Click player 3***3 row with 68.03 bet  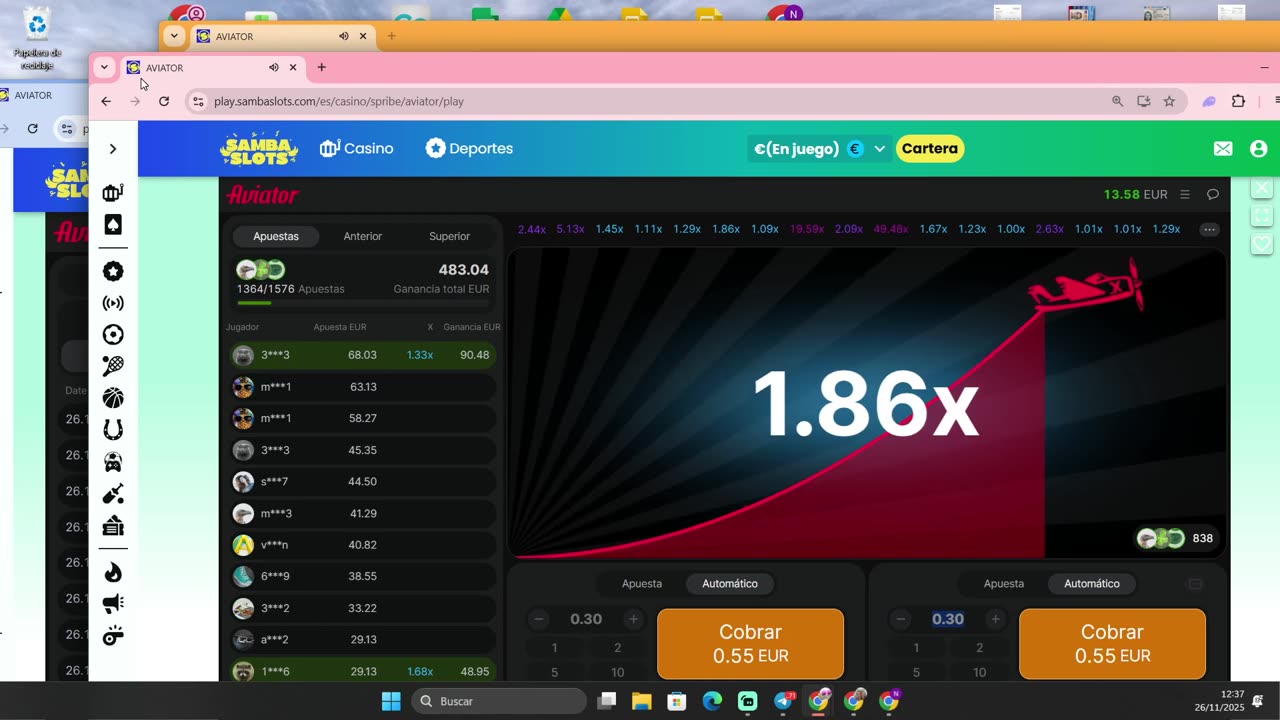(x=361, y=355)
